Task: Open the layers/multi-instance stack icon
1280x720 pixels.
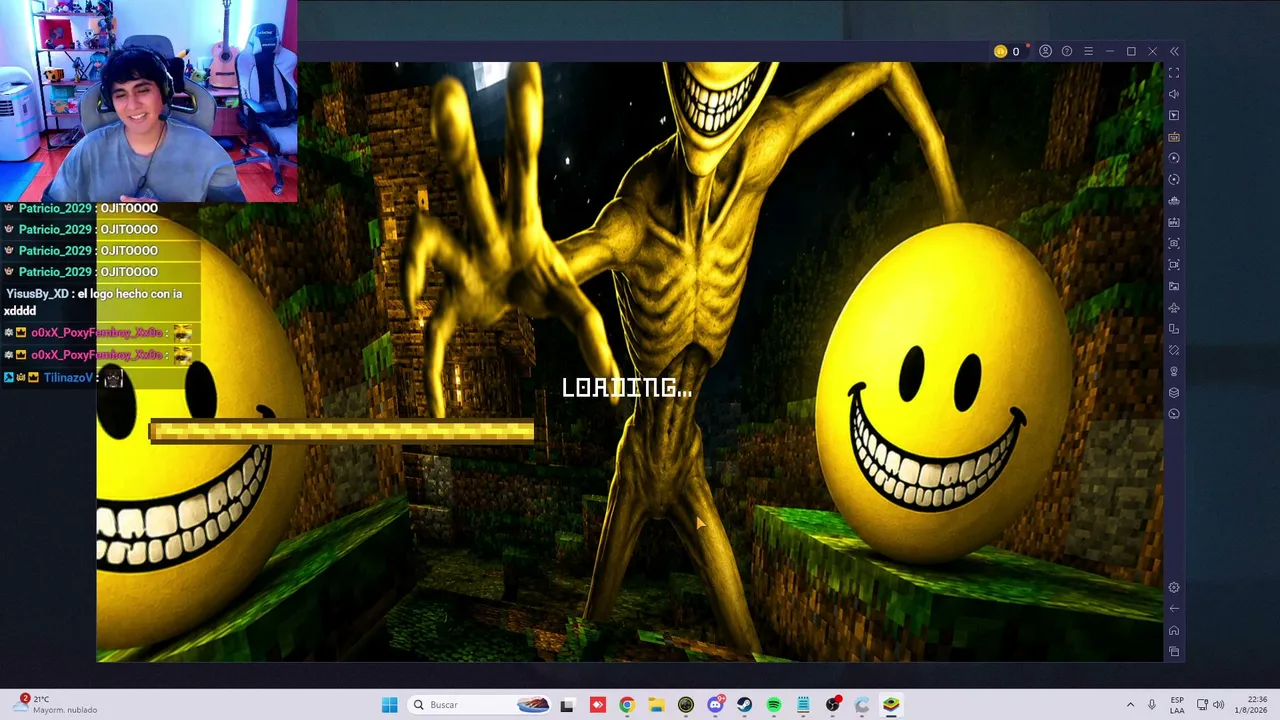Action: [x=1174, y=393]
